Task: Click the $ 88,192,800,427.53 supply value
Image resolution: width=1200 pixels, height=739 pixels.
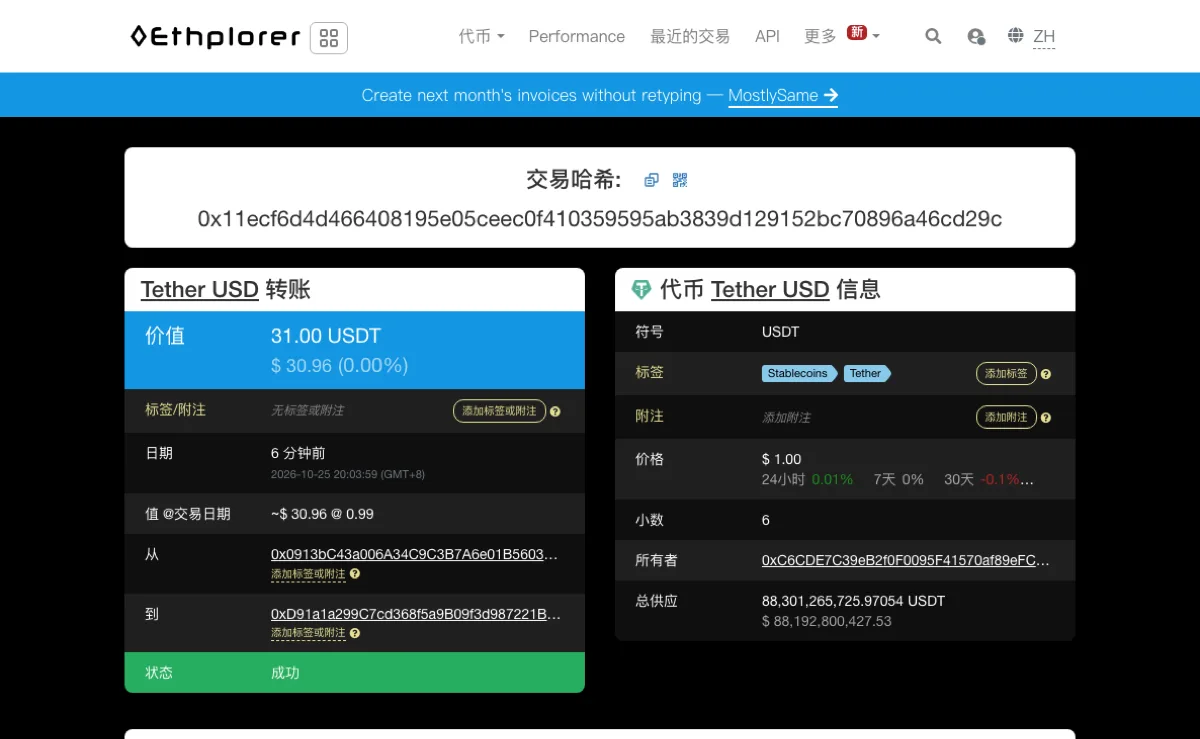Action: tap(827, 621)
